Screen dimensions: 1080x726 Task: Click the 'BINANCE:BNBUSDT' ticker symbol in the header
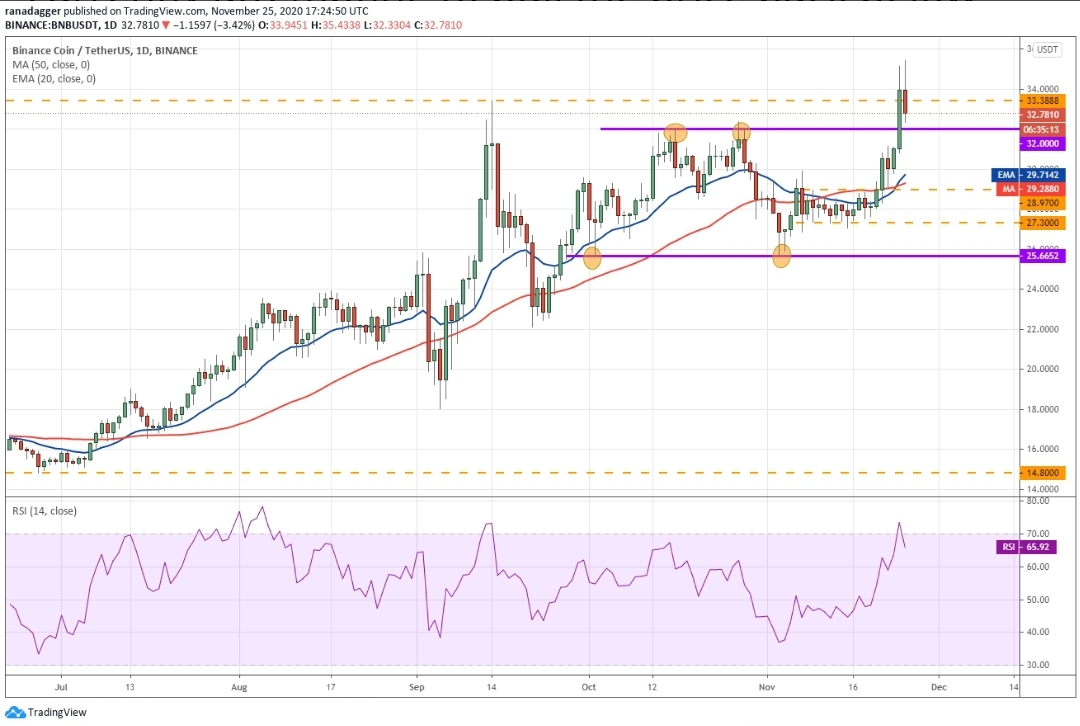pyautogui.click(x=52, y=25)
